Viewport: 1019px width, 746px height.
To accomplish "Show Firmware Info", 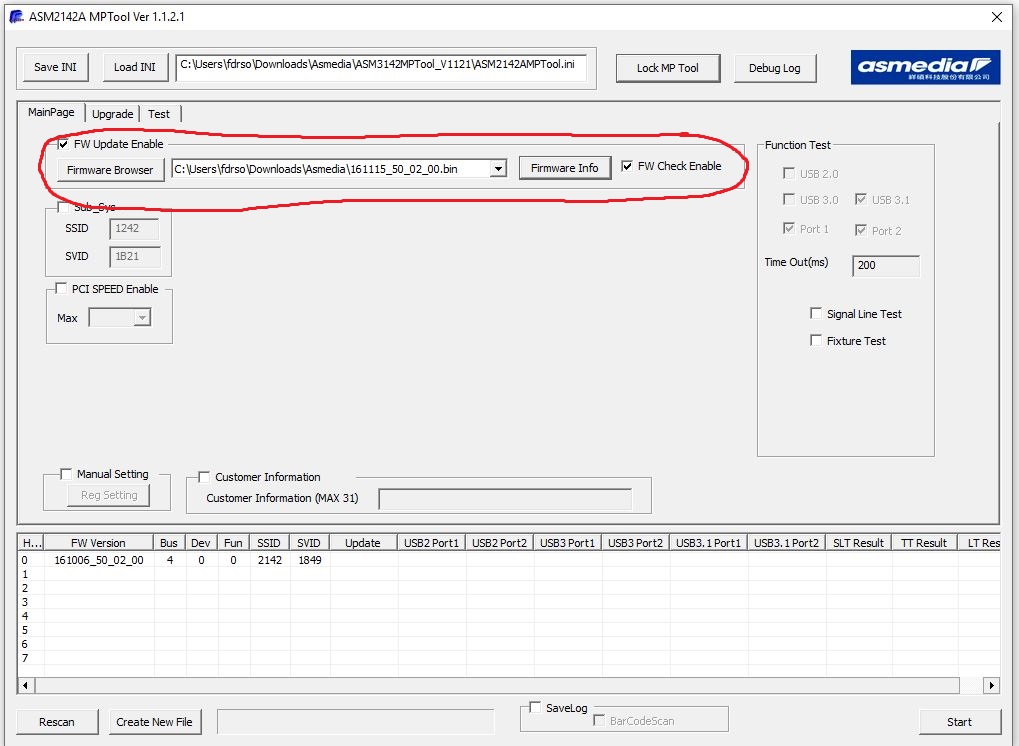I will tap(564, 168).
